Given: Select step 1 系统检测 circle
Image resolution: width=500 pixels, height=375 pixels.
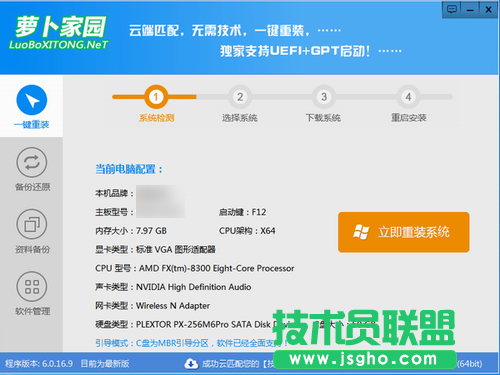Looking at the screenshot, I should click(156, 97).
